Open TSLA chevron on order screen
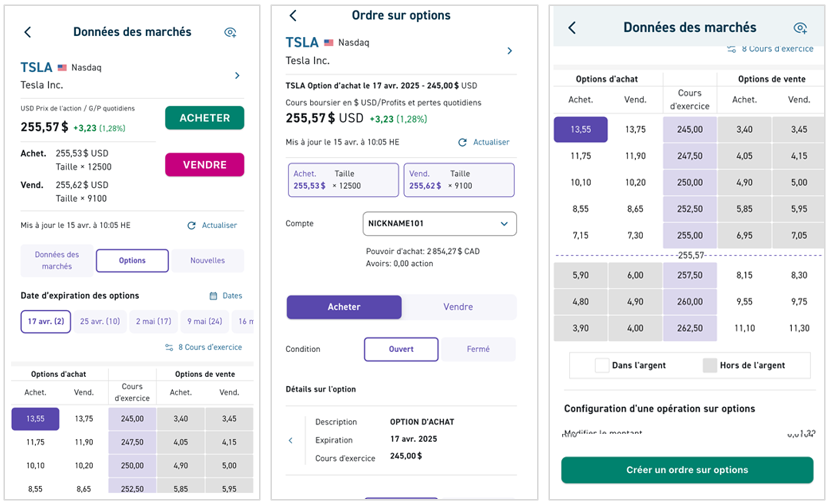Screen dimensions: 829x503 click(510, 51)
